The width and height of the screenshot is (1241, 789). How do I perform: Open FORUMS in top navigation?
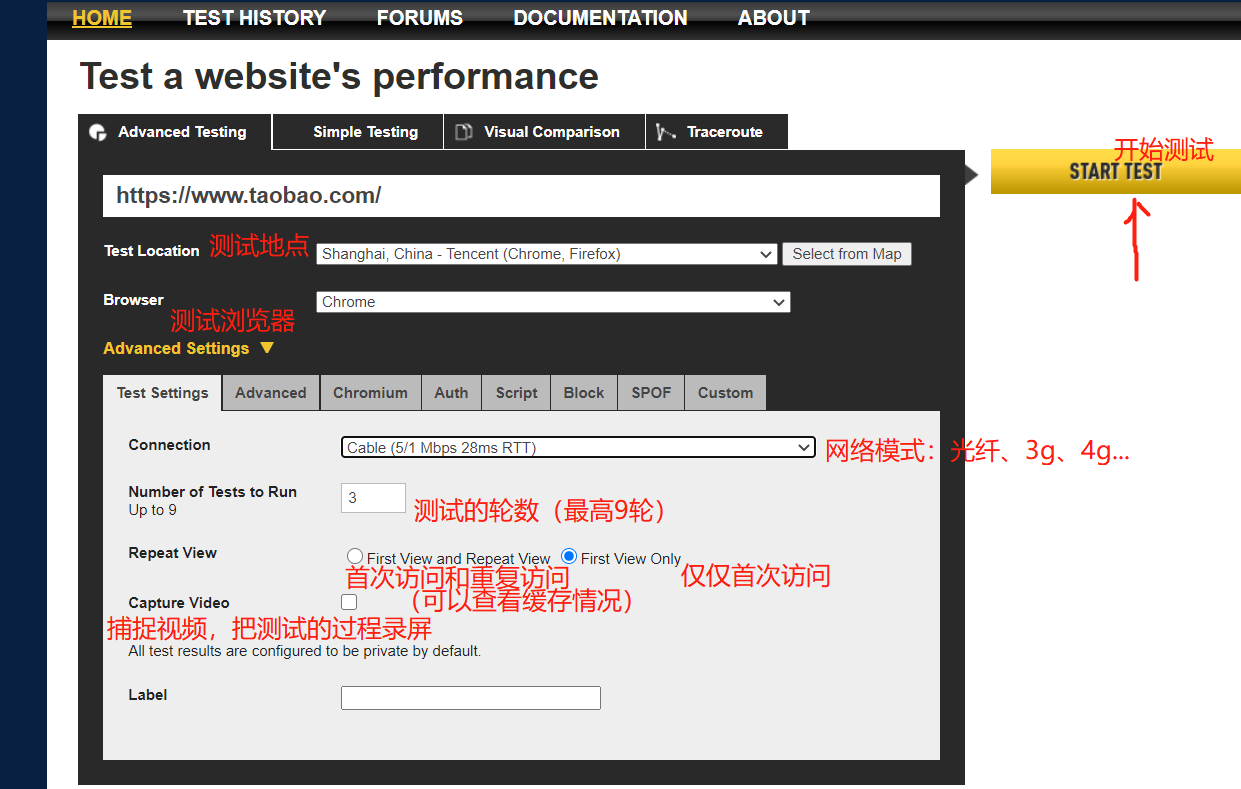tap(420, 18)
